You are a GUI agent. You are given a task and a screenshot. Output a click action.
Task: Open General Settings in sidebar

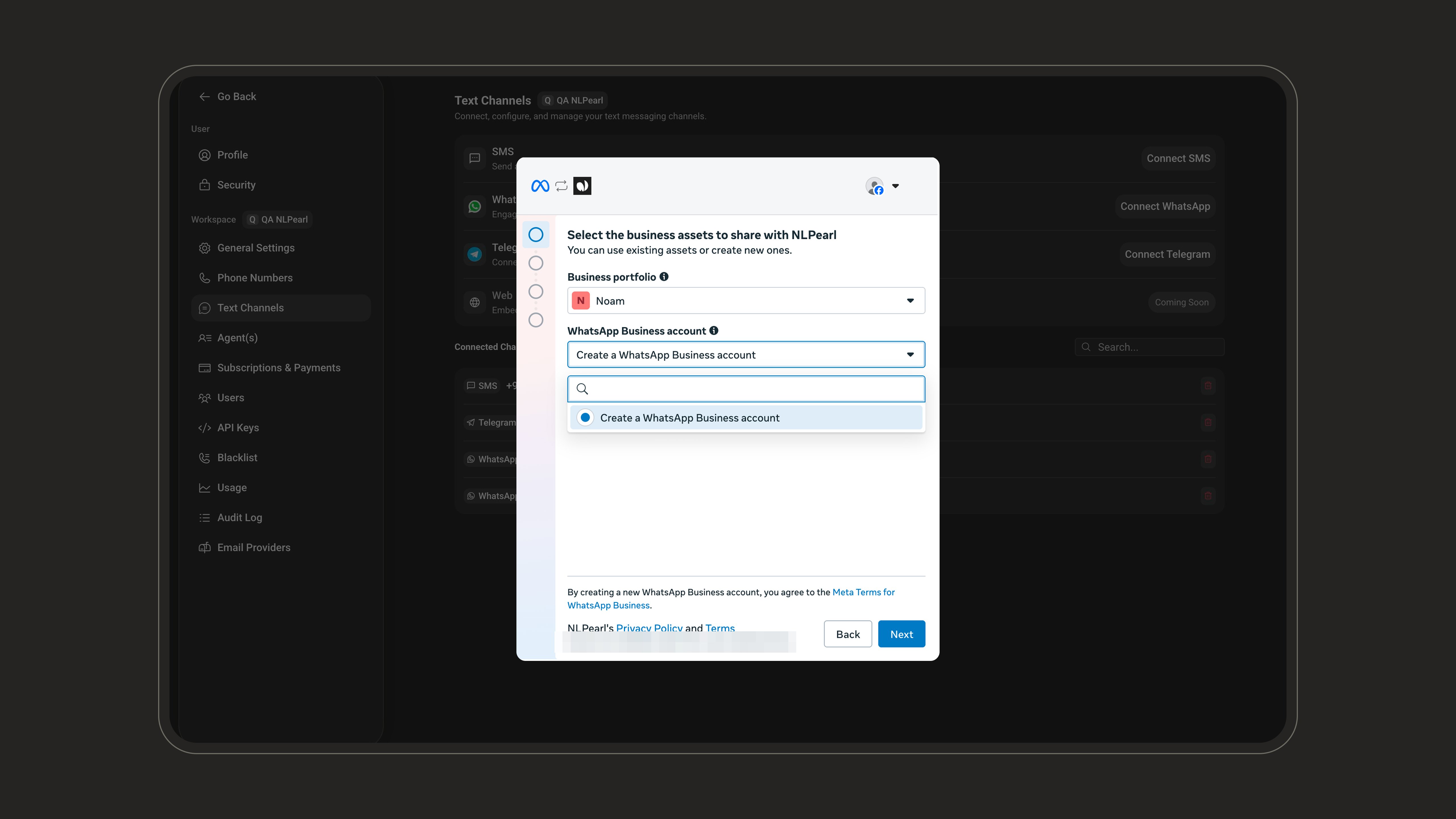point(281,248)
